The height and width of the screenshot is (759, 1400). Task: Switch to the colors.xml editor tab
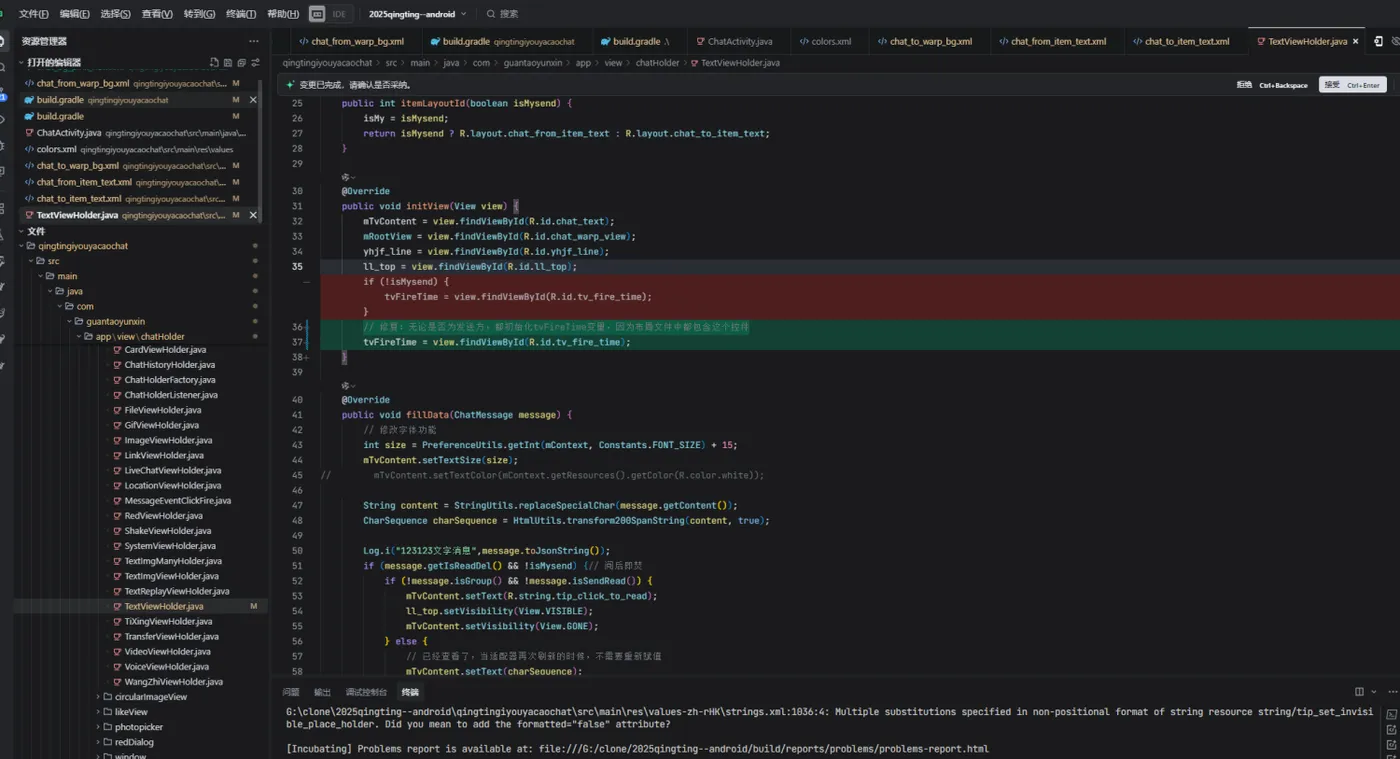pos(830,42)
